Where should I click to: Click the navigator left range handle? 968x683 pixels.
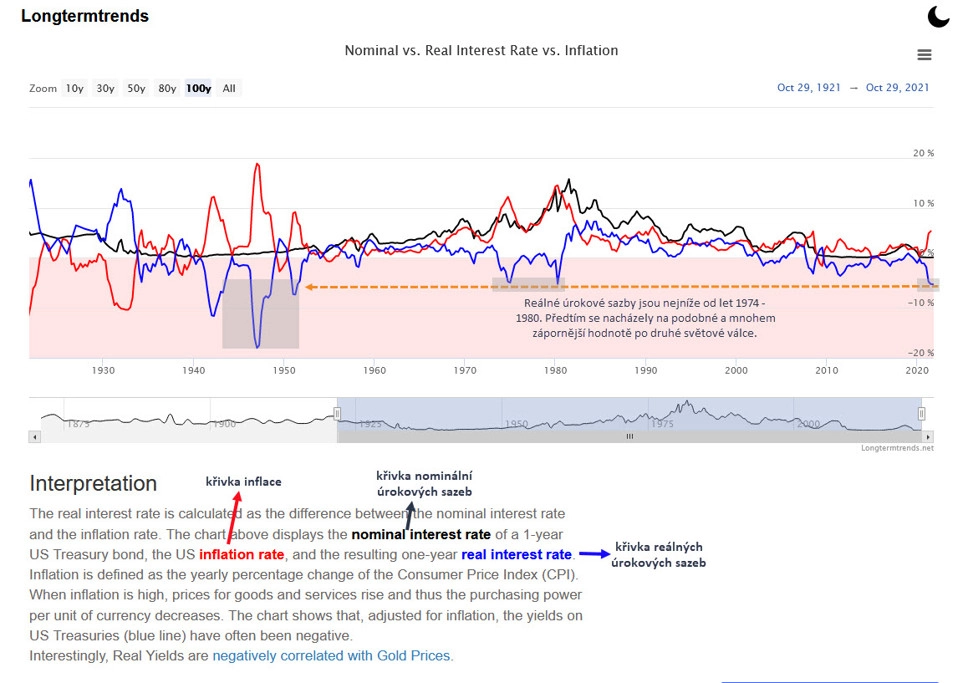pos(337,414)
